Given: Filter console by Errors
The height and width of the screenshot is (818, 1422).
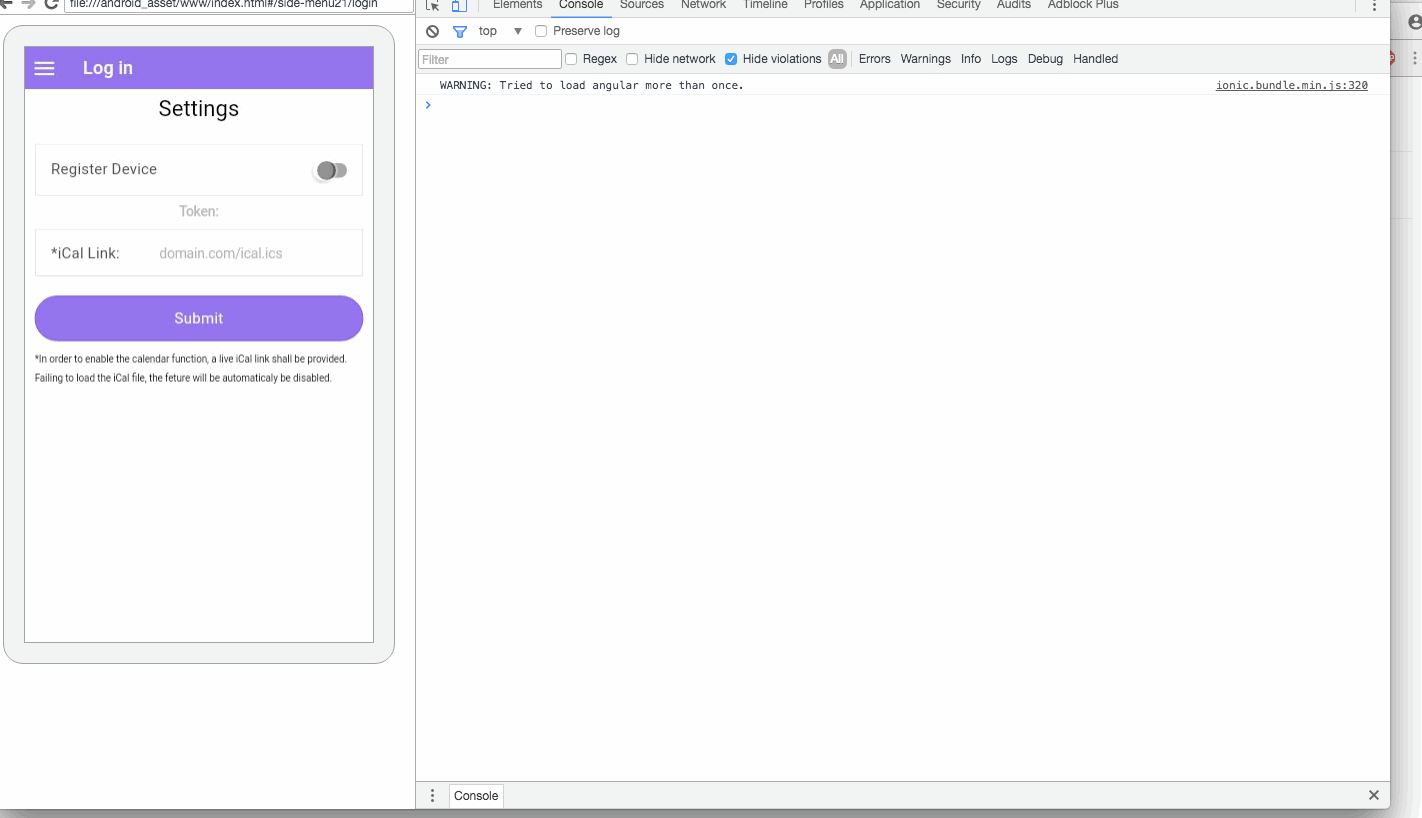Looking at the screenshot, I should pyautogui.click(x=874, y=59).
